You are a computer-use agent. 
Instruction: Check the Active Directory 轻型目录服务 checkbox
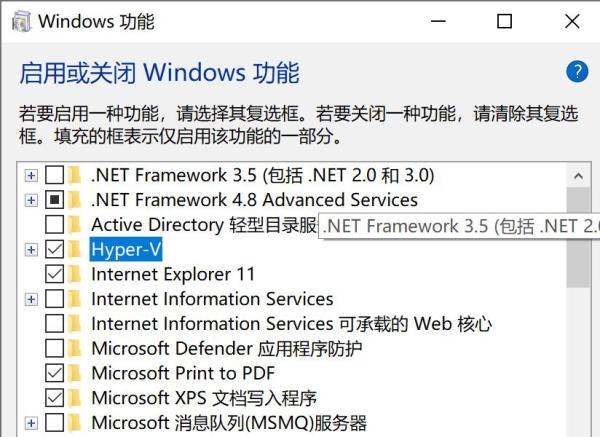tap(55, 224)
